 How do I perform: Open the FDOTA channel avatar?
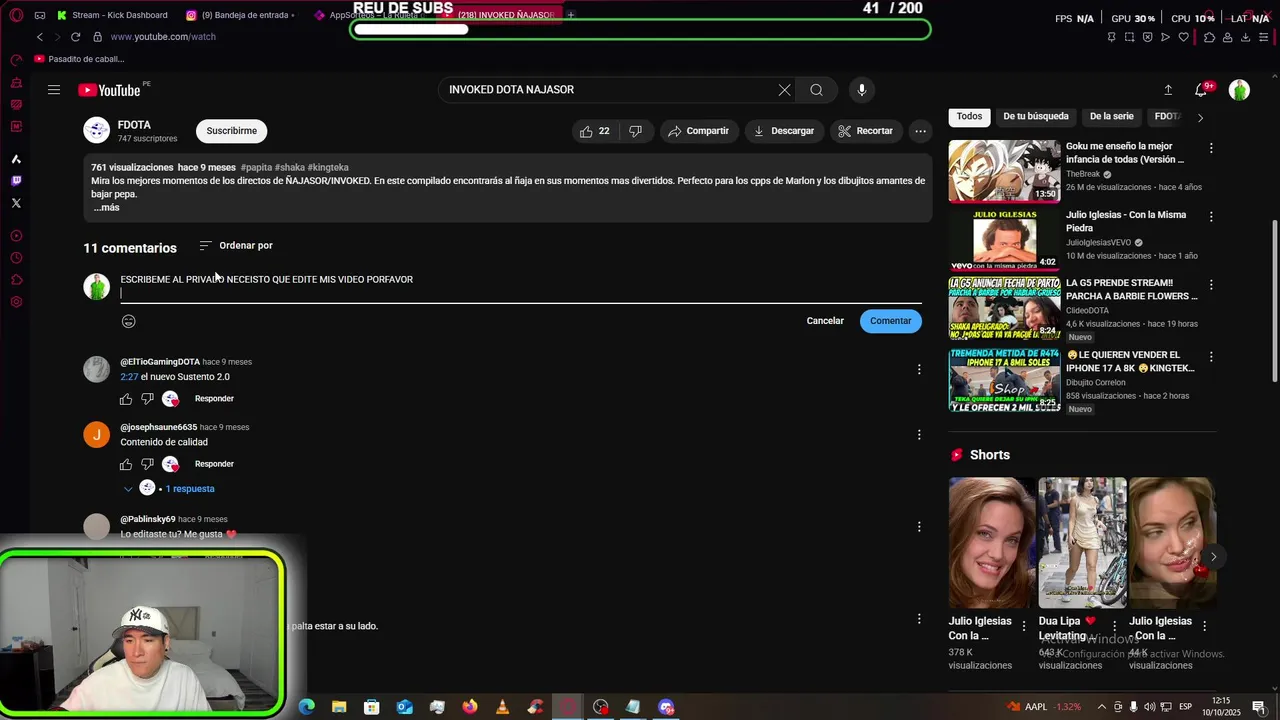97,131
